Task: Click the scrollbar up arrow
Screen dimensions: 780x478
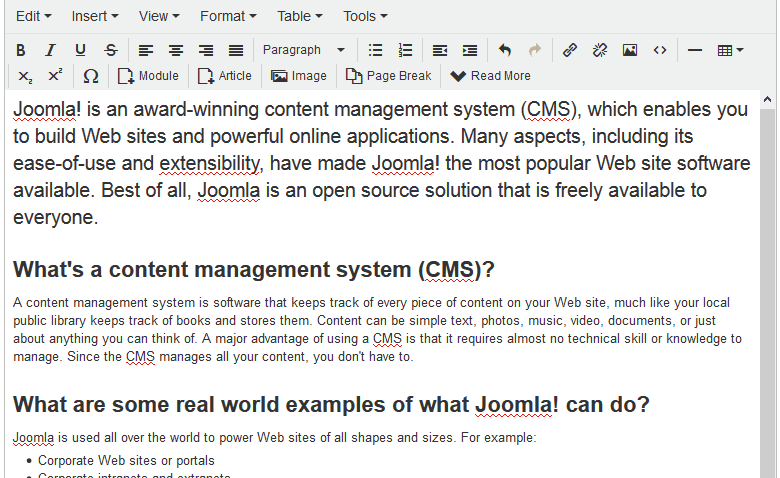Action: 767,99
